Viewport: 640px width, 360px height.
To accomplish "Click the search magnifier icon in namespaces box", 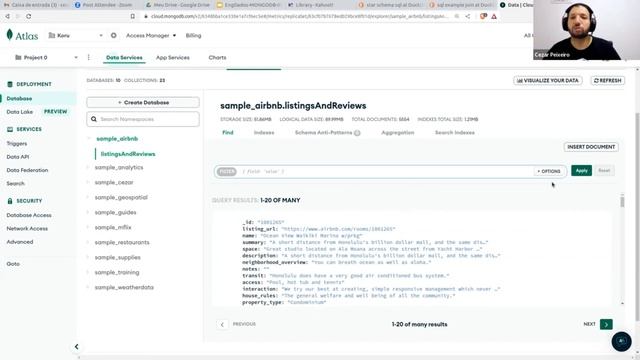I will click(x=94, y=119).
